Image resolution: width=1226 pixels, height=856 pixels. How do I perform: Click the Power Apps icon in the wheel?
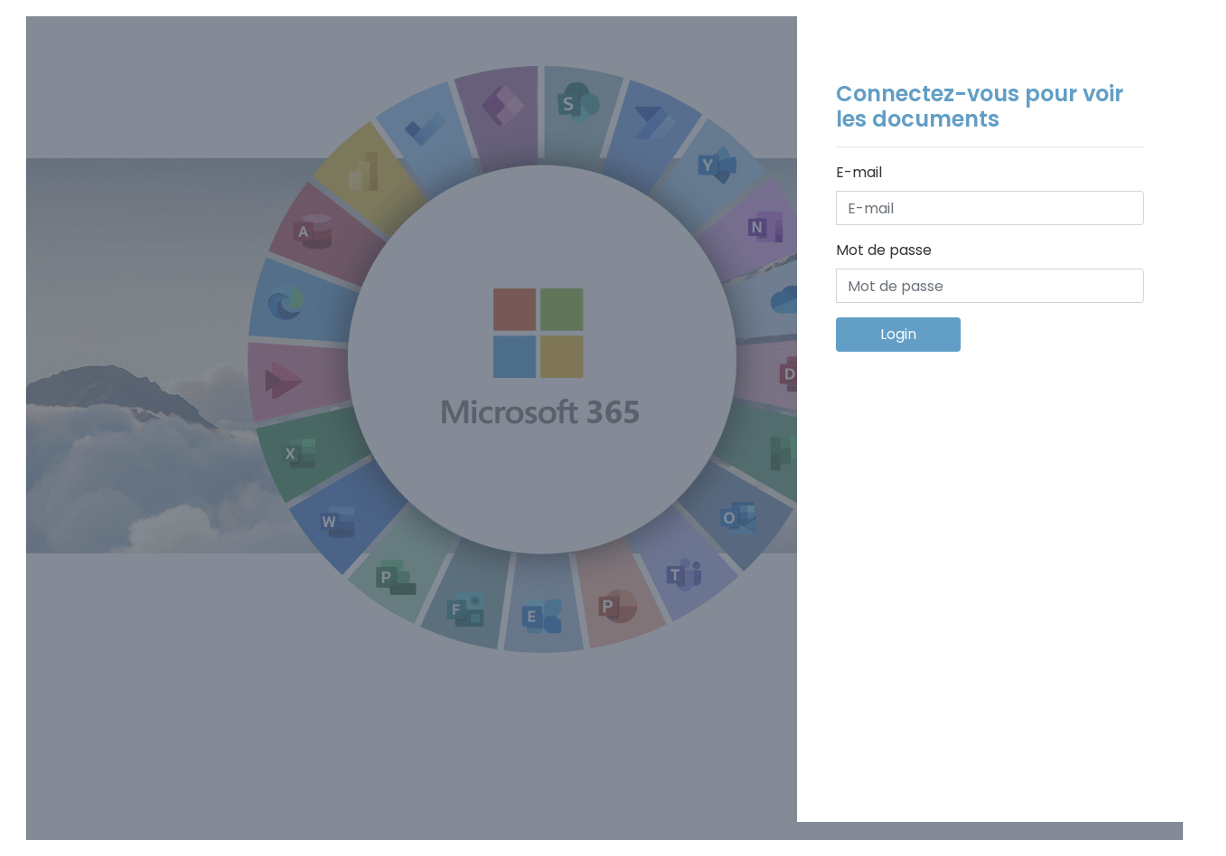click(503, 106)
